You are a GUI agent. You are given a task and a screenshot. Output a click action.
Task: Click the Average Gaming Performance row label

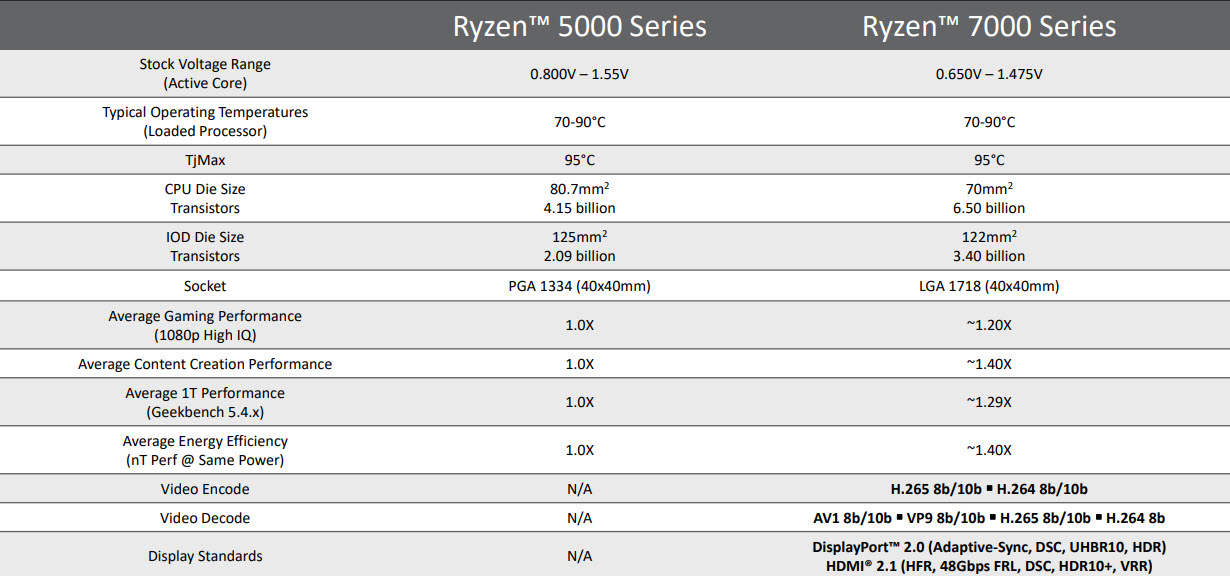pyautogui.click(x=205, y=316)
